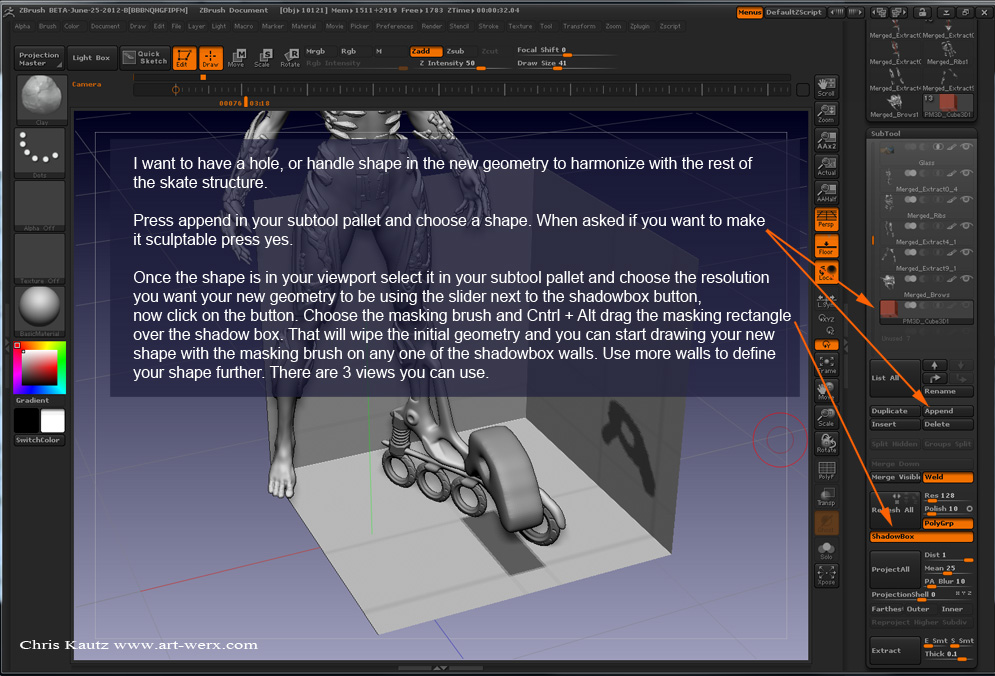Viewport: 995px width, 676px height.
Task: Enable Mrgb painting mode
Action: (x=316, y=51)
